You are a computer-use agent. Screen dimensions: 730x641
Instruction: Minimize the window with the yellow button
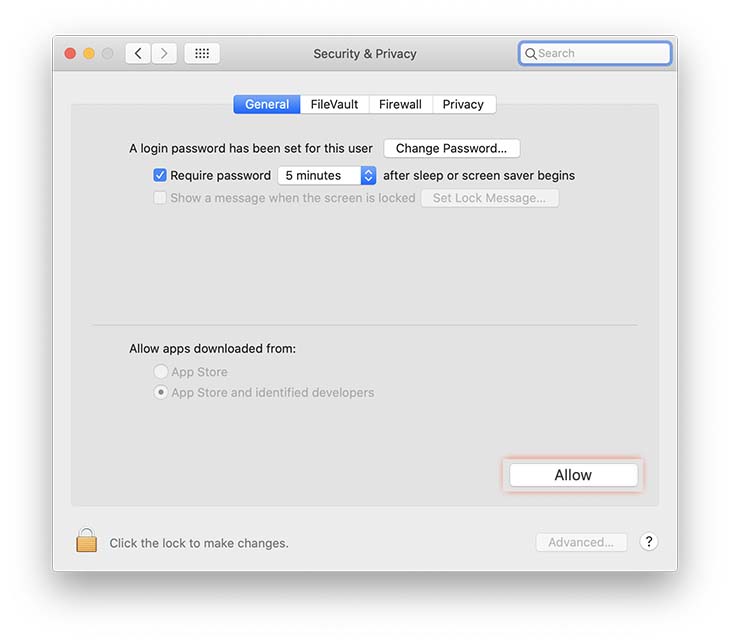pyautogui.click(x=89, y=54)
